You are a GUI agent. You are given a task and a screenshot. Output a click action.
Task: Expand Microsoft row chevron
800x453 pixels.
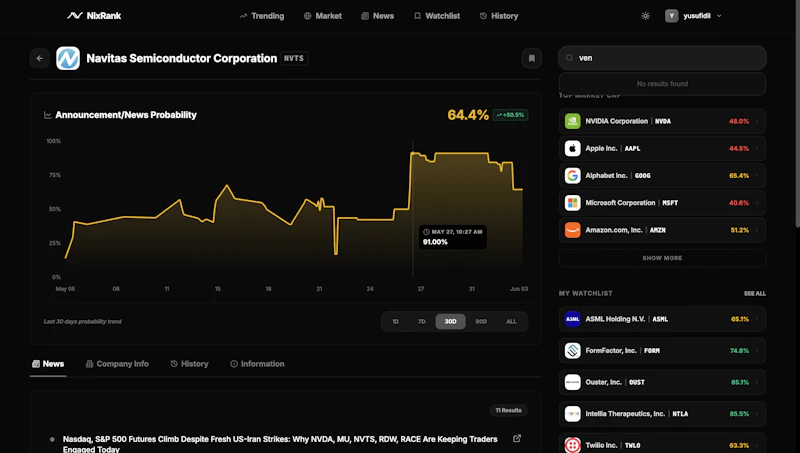pos(757,203)
